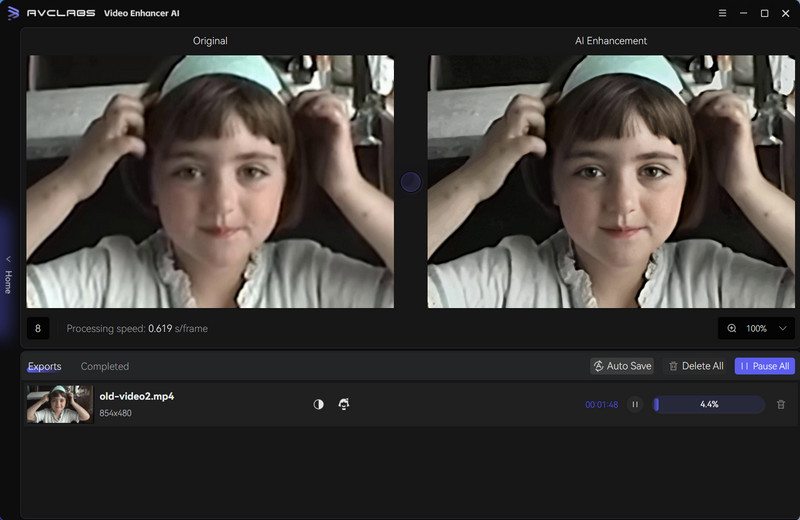The height and width of the screenshot is (520, 800).
Task: Click the Original label above the left preview
Action: 210,41
